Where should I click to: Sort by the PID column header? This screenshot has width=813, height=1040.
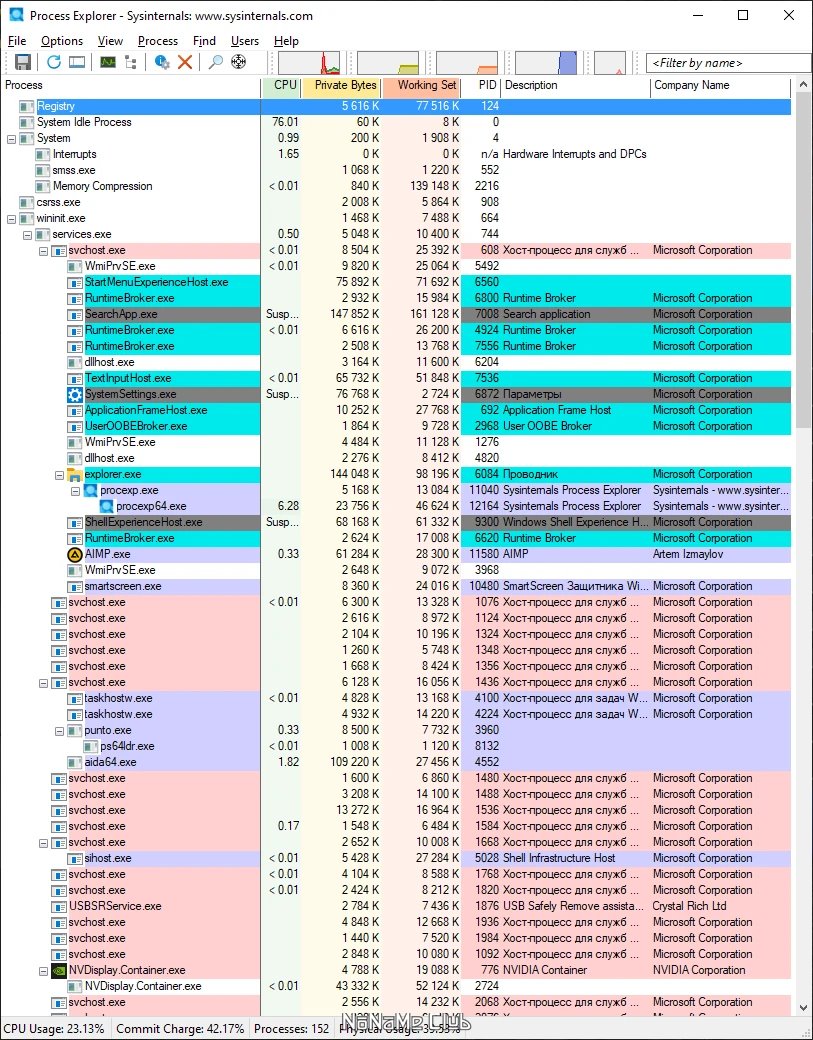click(481, 86)
